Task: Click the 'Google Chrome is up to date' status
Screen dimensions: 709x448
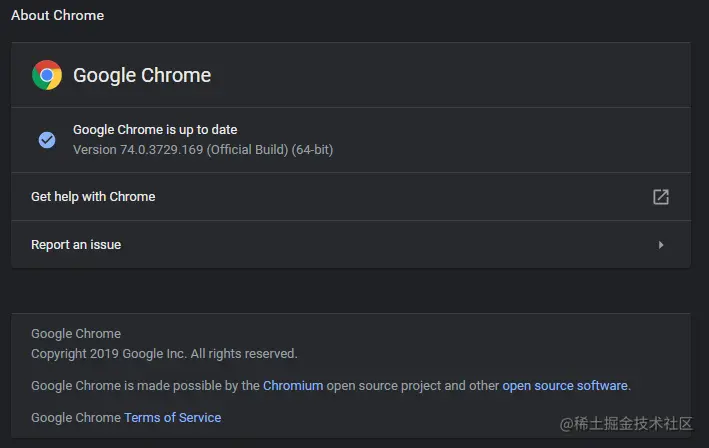Action: click(x=155, y=130)
